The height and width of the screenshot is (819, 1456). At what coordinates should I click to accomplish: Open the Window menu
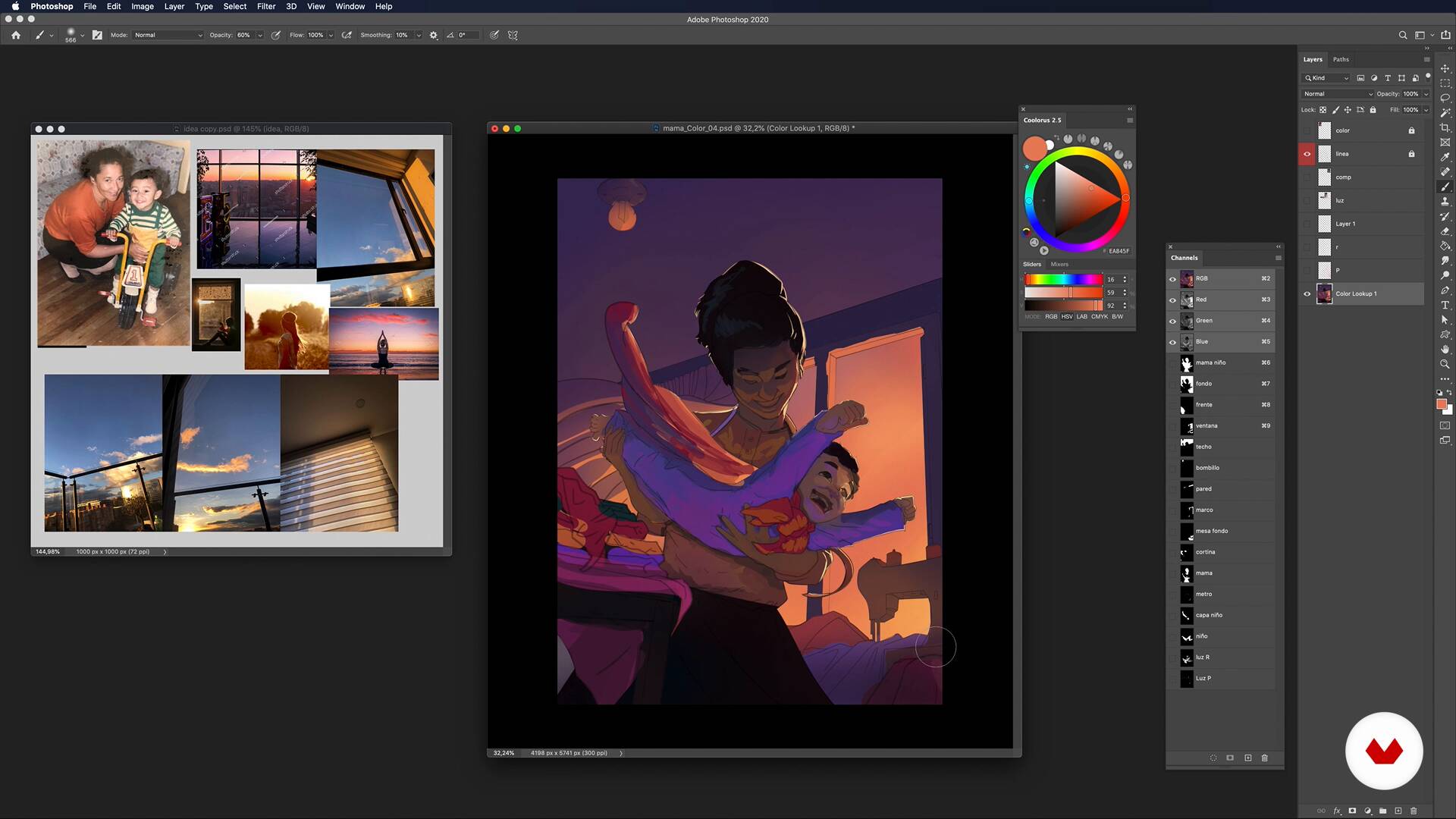pyautogui.click(x=350, y=6)
